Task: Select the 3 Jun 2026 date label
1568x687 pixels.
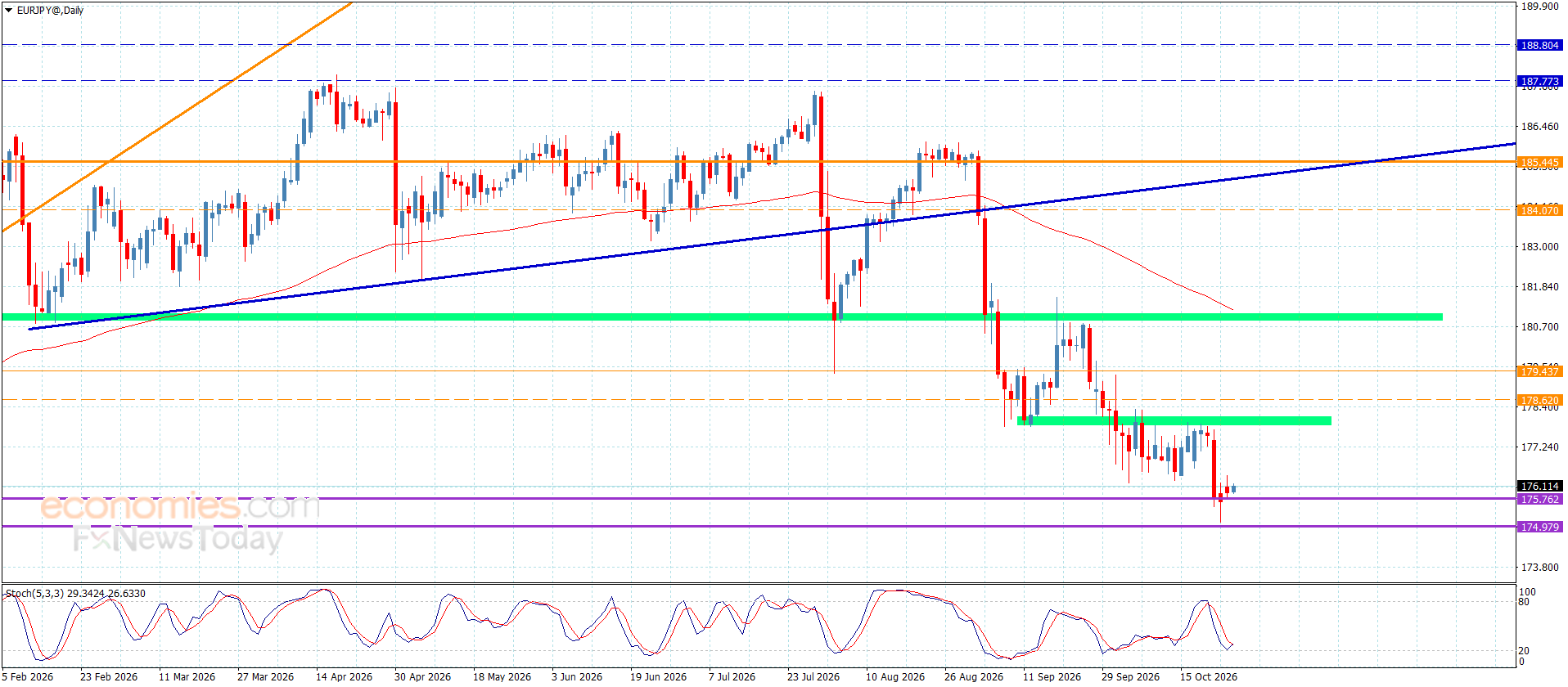Action: coord(577,677)
